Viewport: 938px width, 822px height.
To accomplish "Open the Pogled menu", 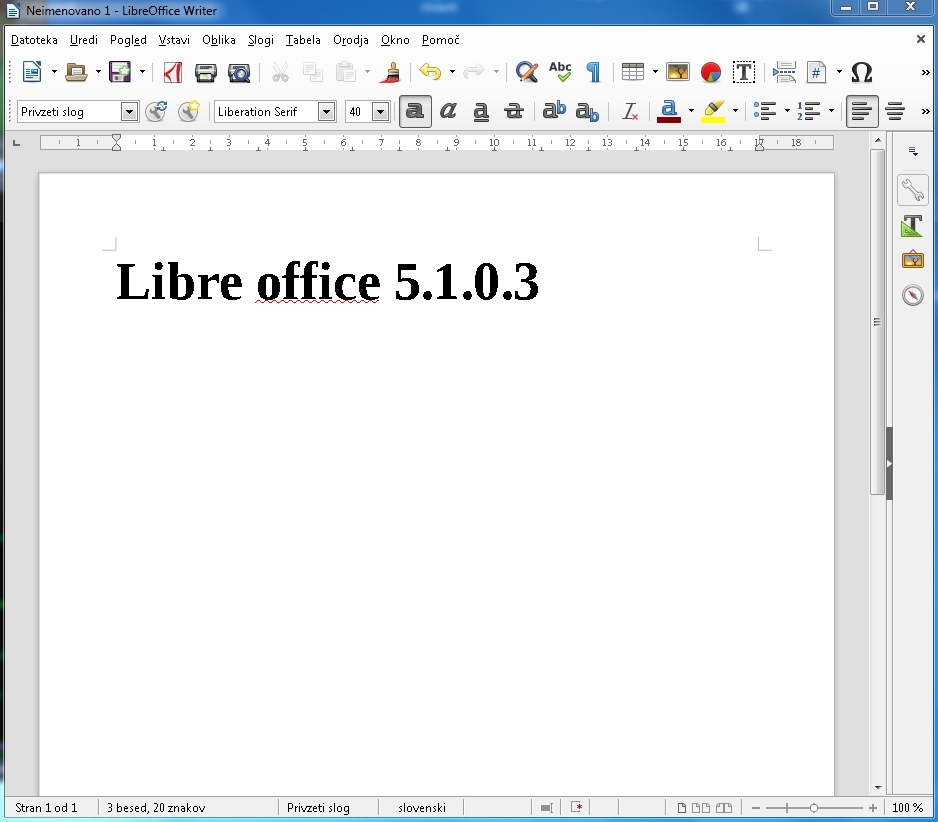I will coord(128,40).
